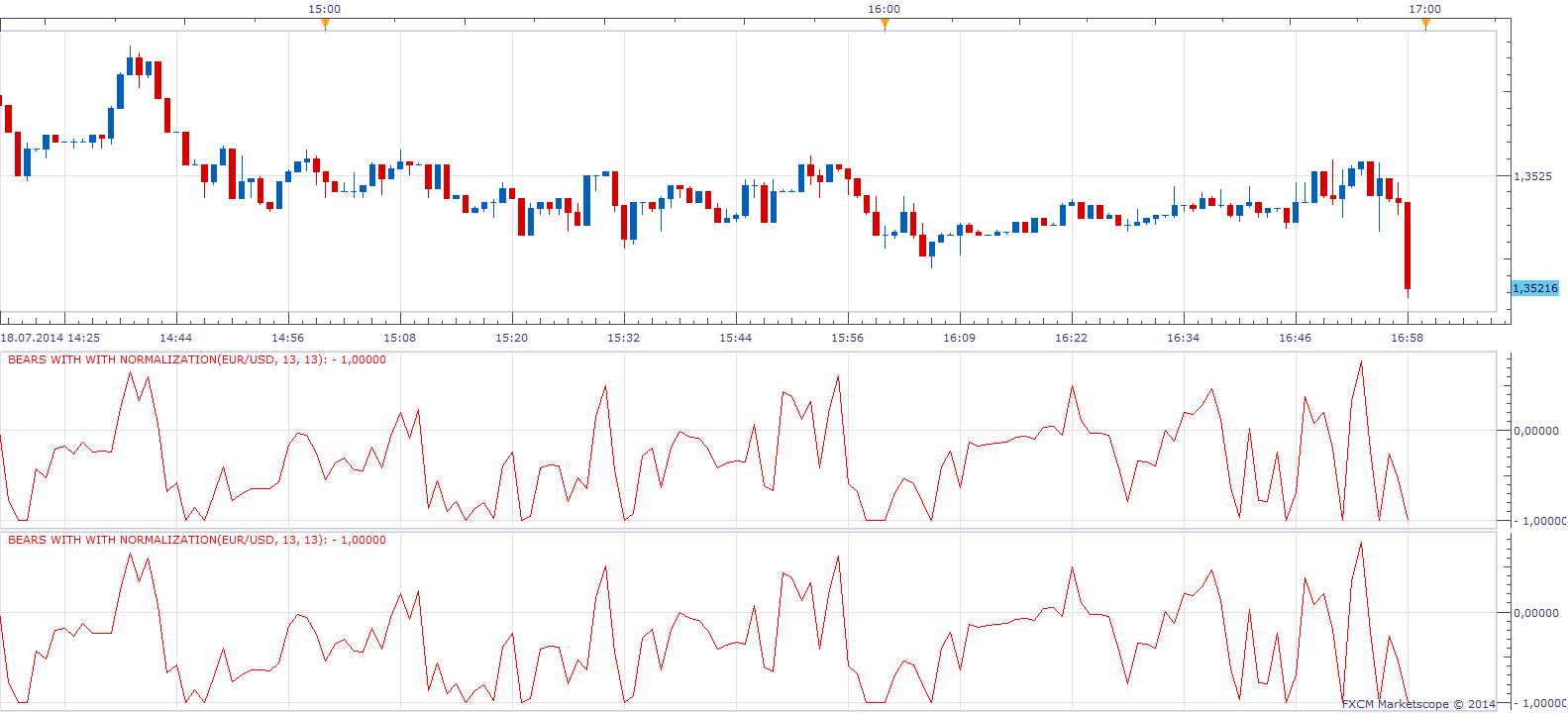Click the 1,3525 price axis label
Image resolution: width=1568 pixels, height=713 pixels.
1532,176
